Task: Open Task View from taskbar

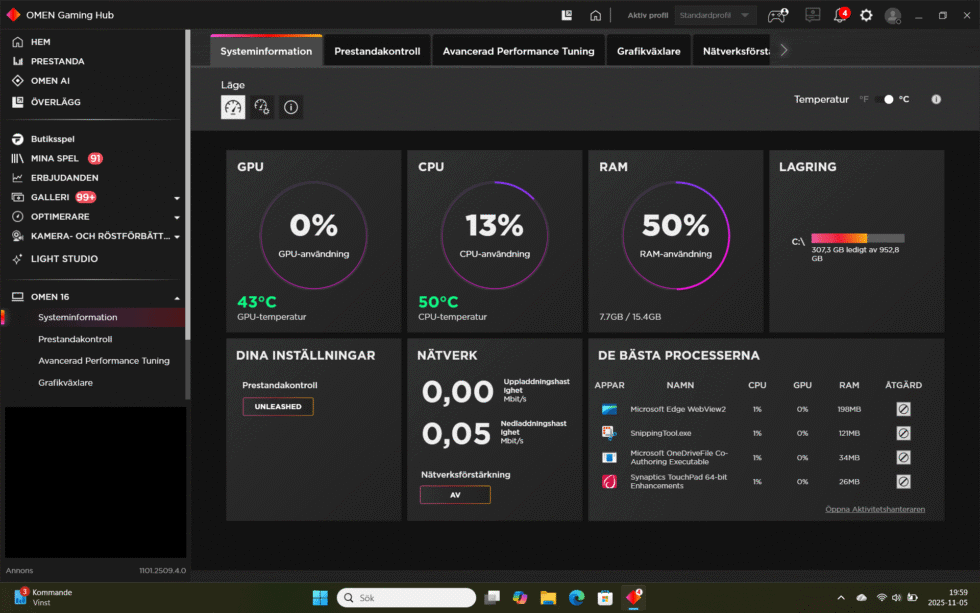Action: click(492, 598)
